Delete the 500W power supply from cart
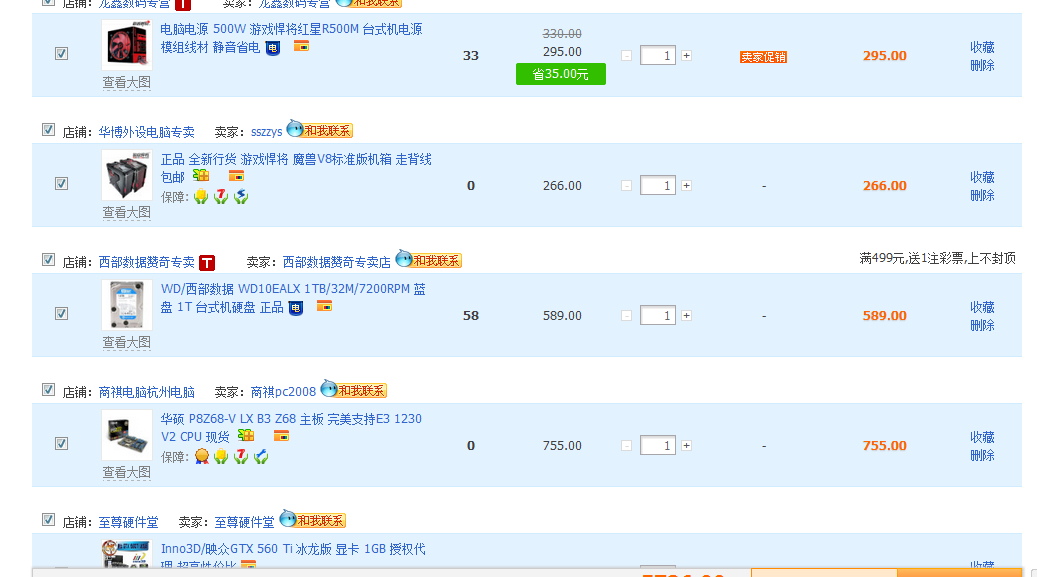 coord(982,65)
